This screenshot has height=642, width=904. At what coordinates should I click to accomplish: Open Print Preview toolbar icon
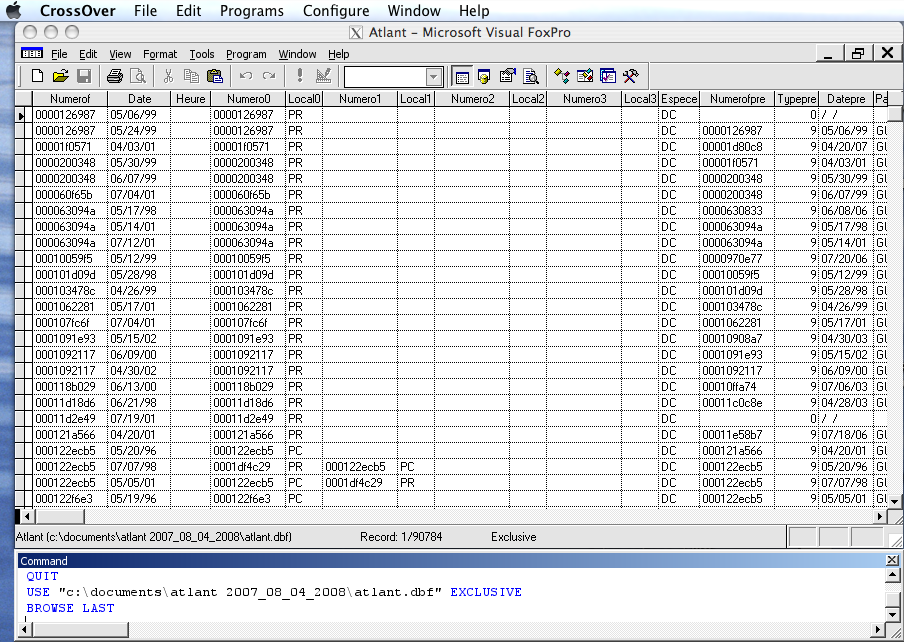click(x=138, y=76)
